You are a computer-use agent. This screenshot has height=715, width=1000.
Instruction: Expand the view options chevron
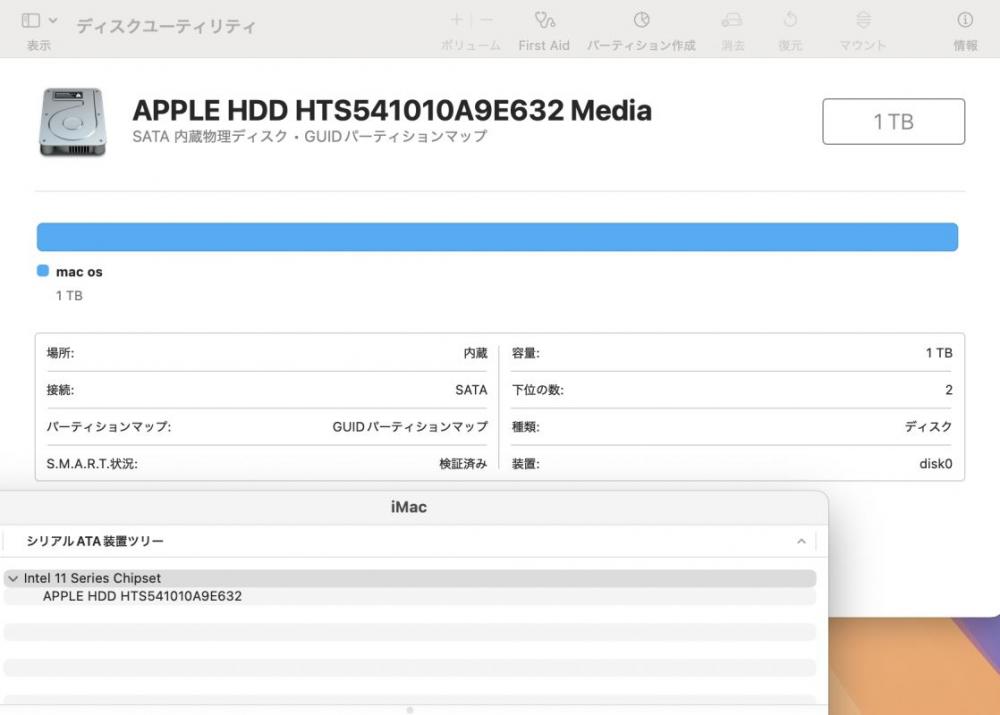54,20
